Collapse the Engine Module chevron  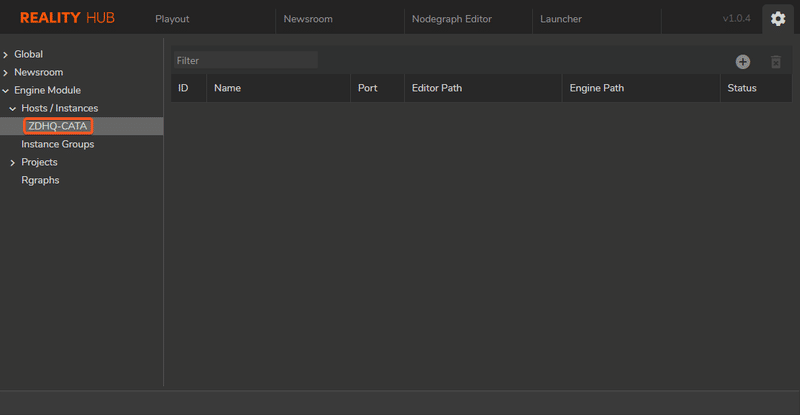(6, 90)
